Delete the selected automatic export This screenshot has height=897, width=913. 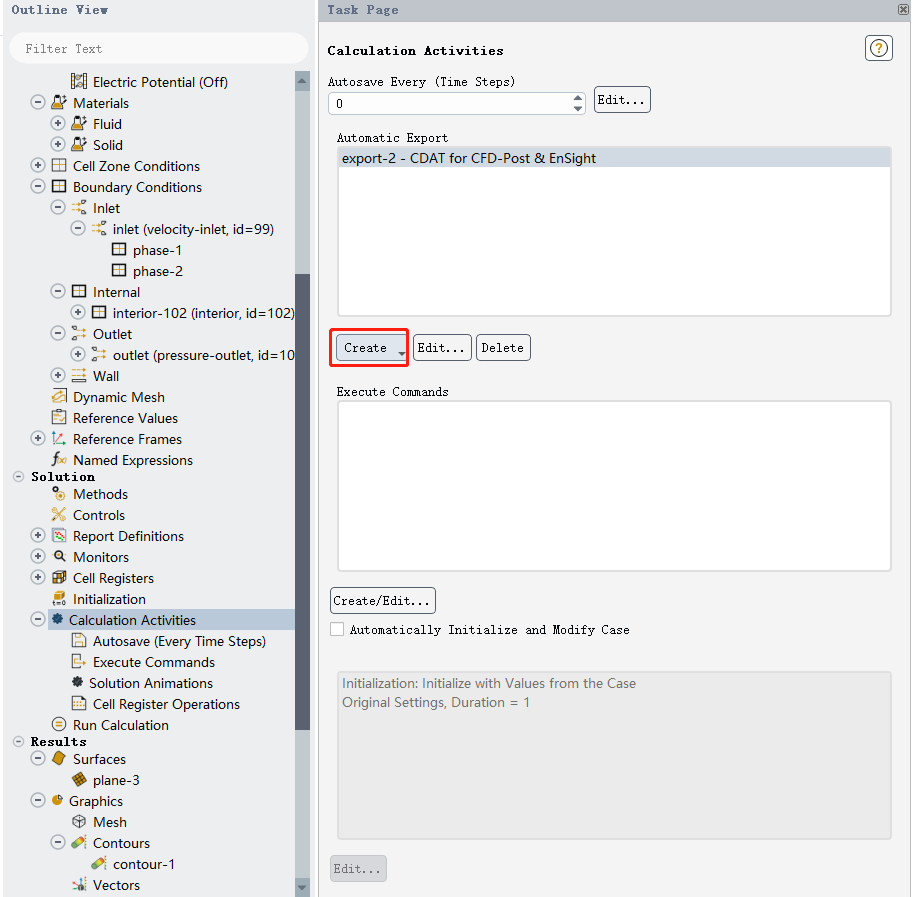[x=503, y=348]
